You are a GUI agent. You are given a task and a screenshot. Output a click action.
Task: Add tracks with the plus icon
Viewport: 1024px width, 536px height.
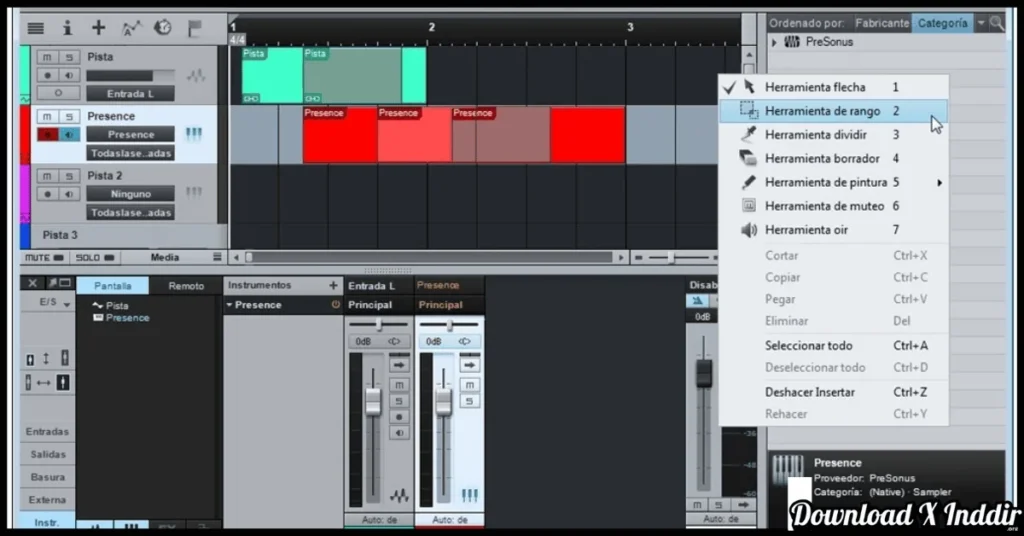pyautogui.click(x=99, y=27)
